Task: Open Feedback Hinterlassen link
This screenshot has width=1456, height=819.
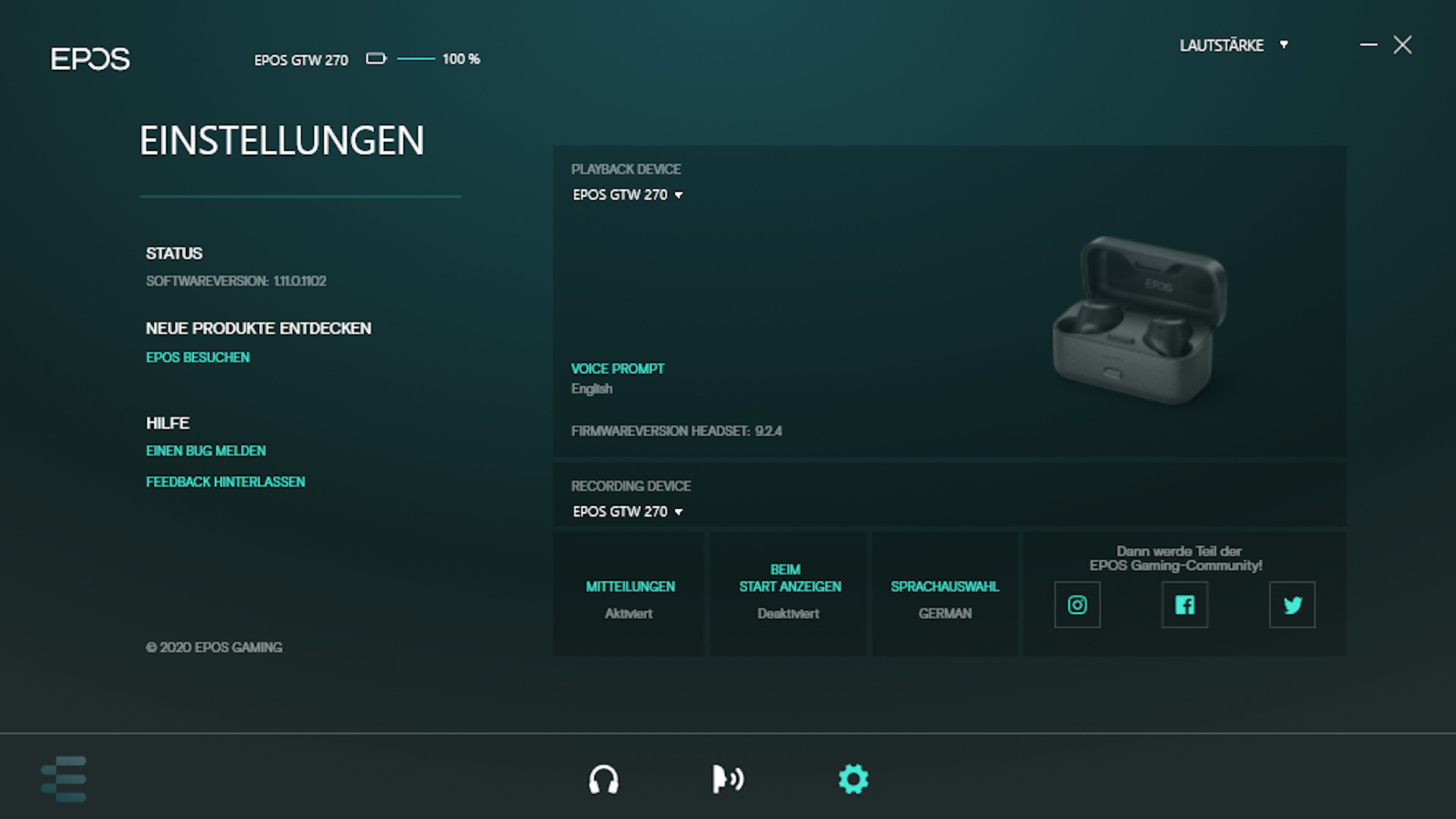Action: coord(225,482)
